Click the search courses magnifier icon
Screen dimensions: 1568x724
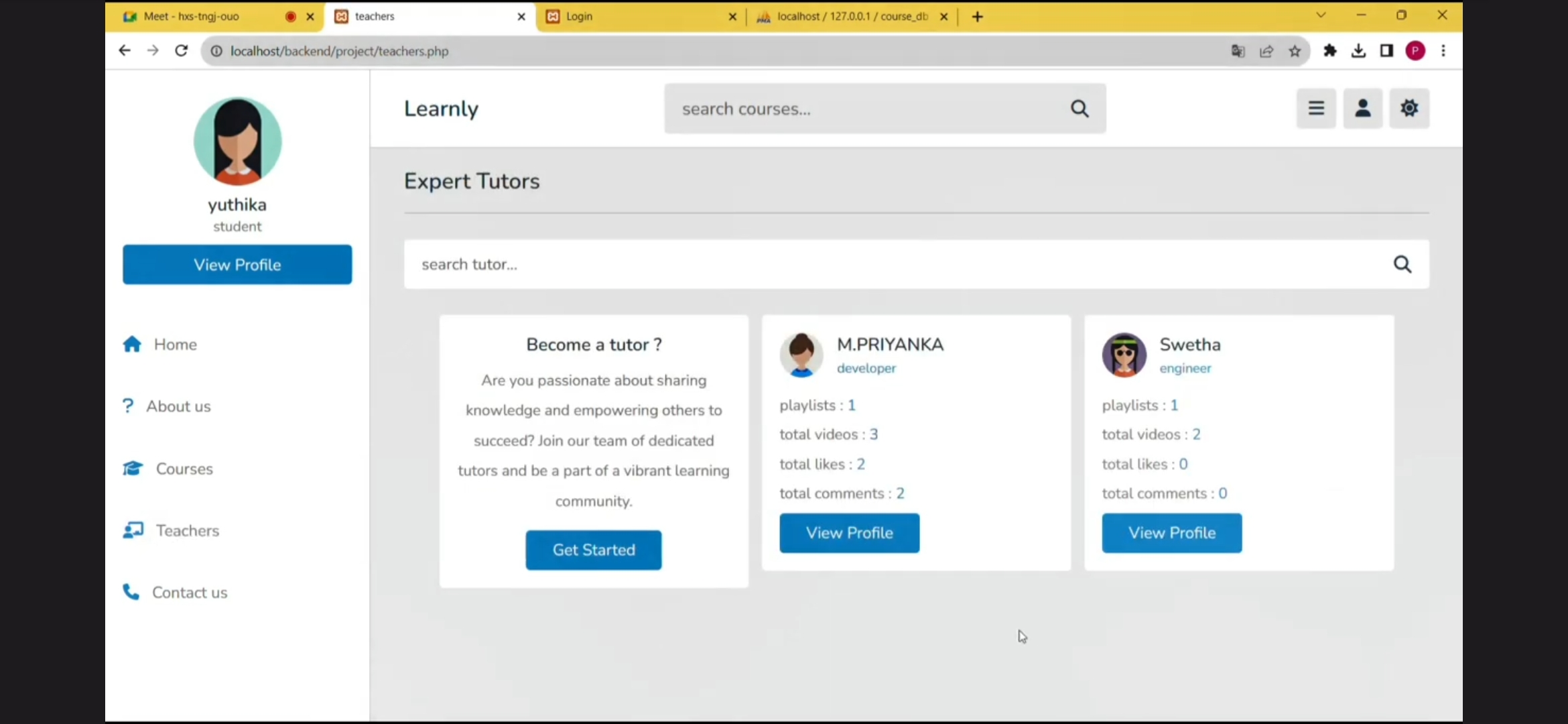[1080, 109]
